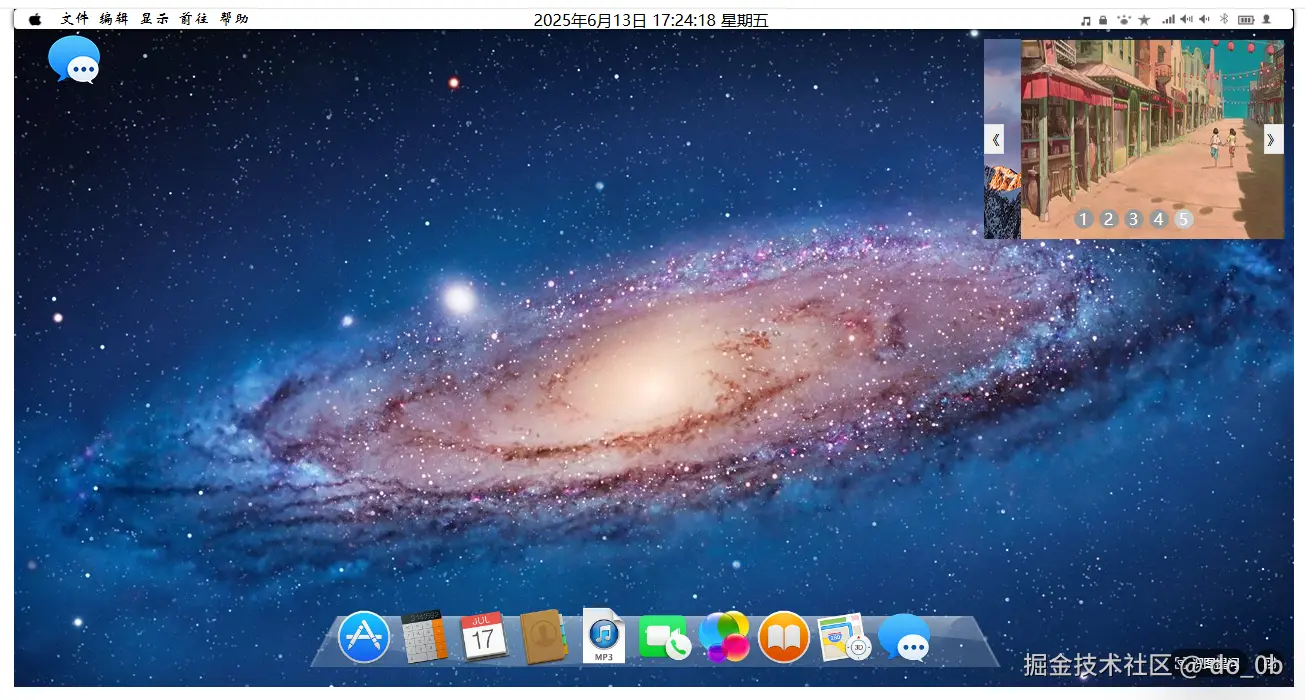Image resolution: width=1305 pixels, height=700 pixels.
Task: Open the iTunes MP3 file icon
Action: click(x=603, y=636)
